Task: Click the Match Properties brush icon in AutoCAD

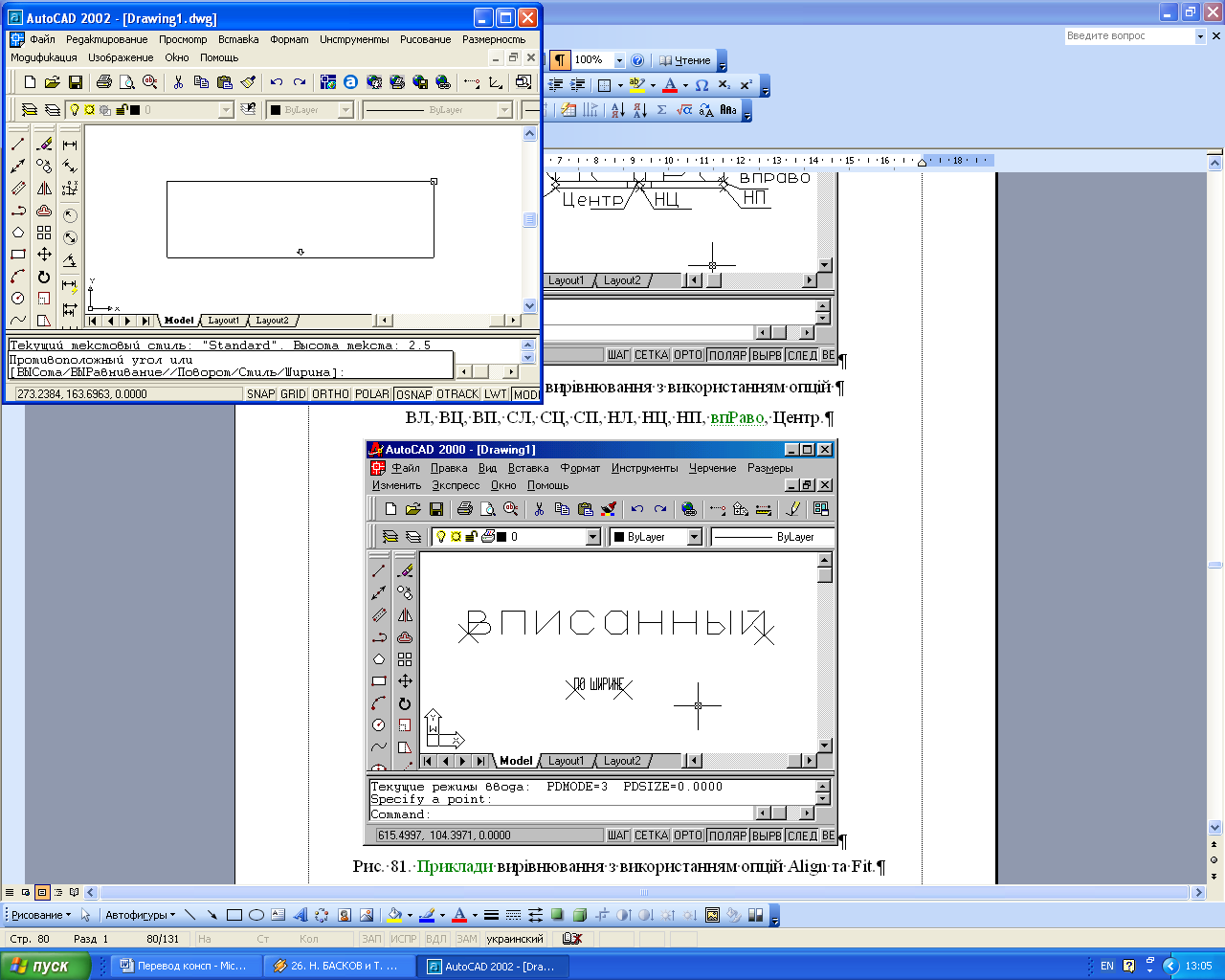Action: point(248,82)
